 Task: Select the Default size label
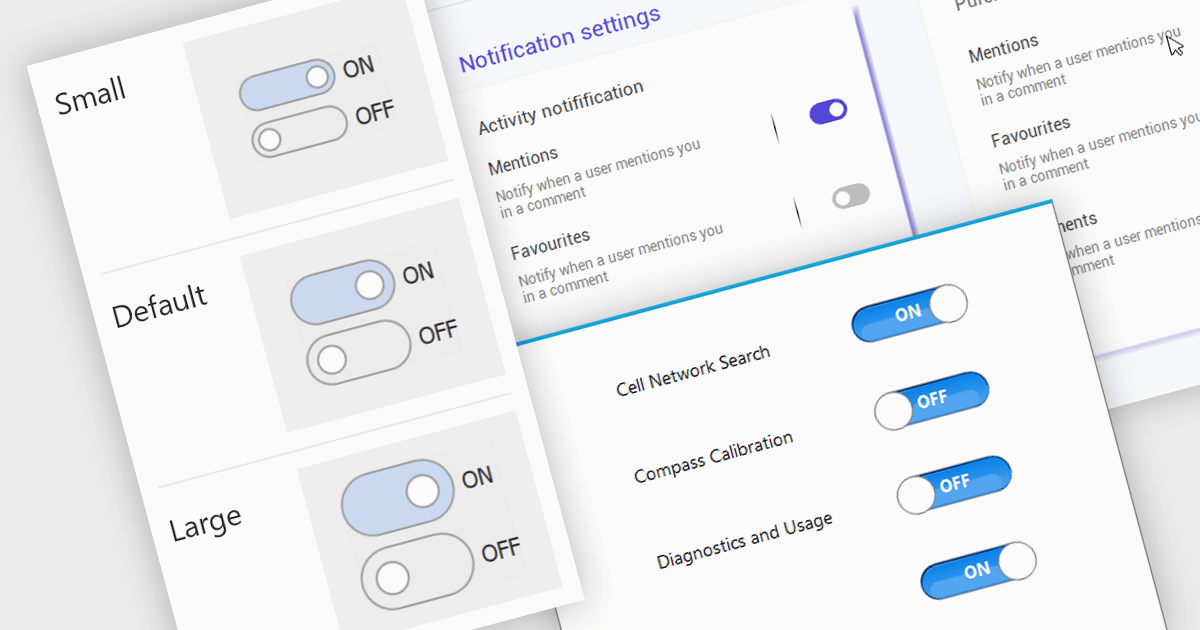pos(159,305)
